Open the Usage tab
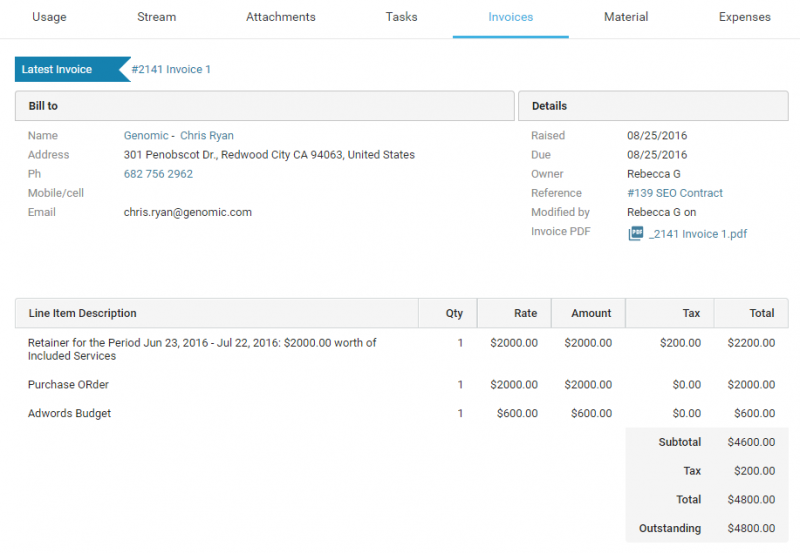The height and width of the screenshot is (553, 800). click(x=49, y=17)
